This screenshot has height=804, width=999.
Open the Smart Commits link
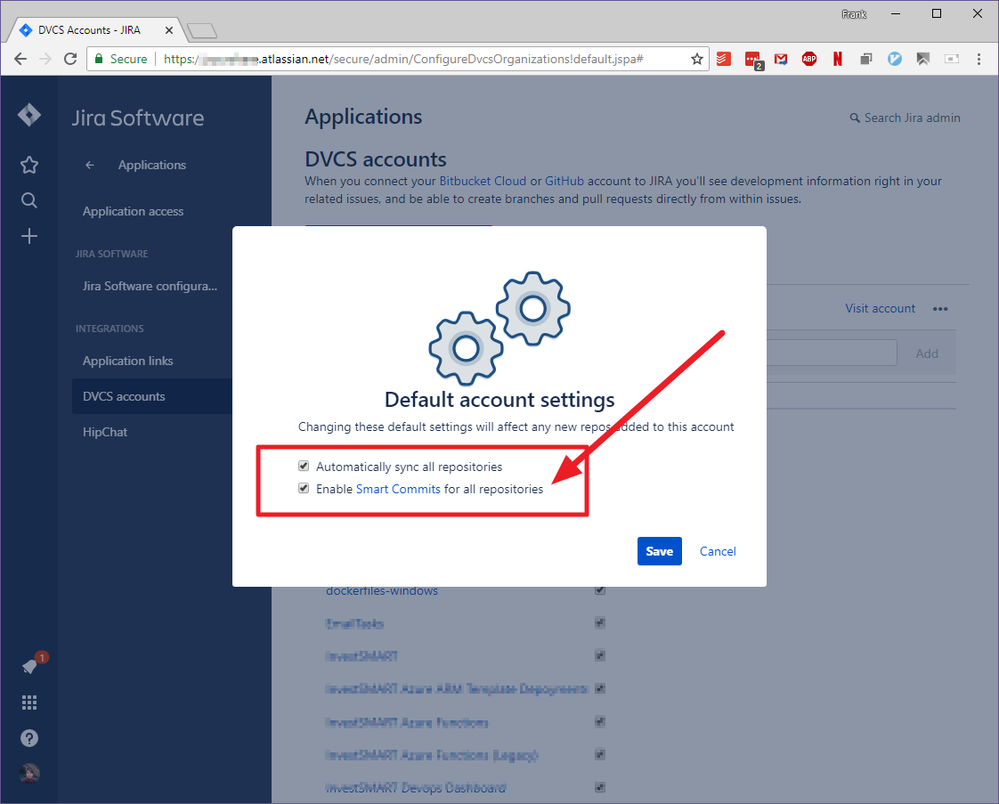coord(398,489)
